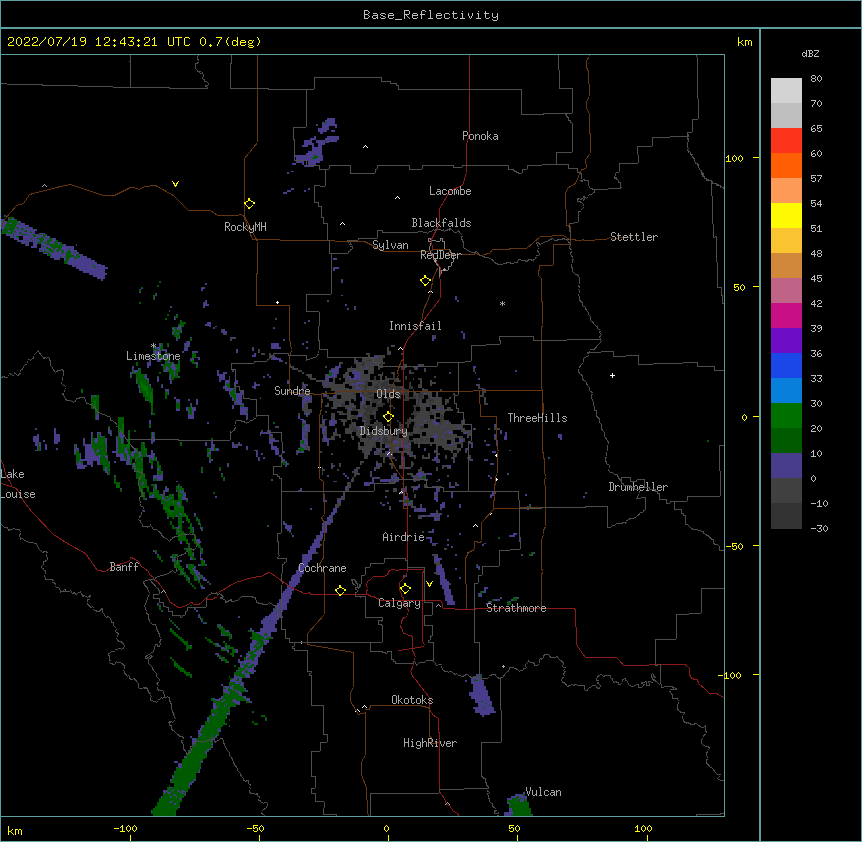
Task: Click the yellow marker above Calgary label
Action: coord(405,589)
